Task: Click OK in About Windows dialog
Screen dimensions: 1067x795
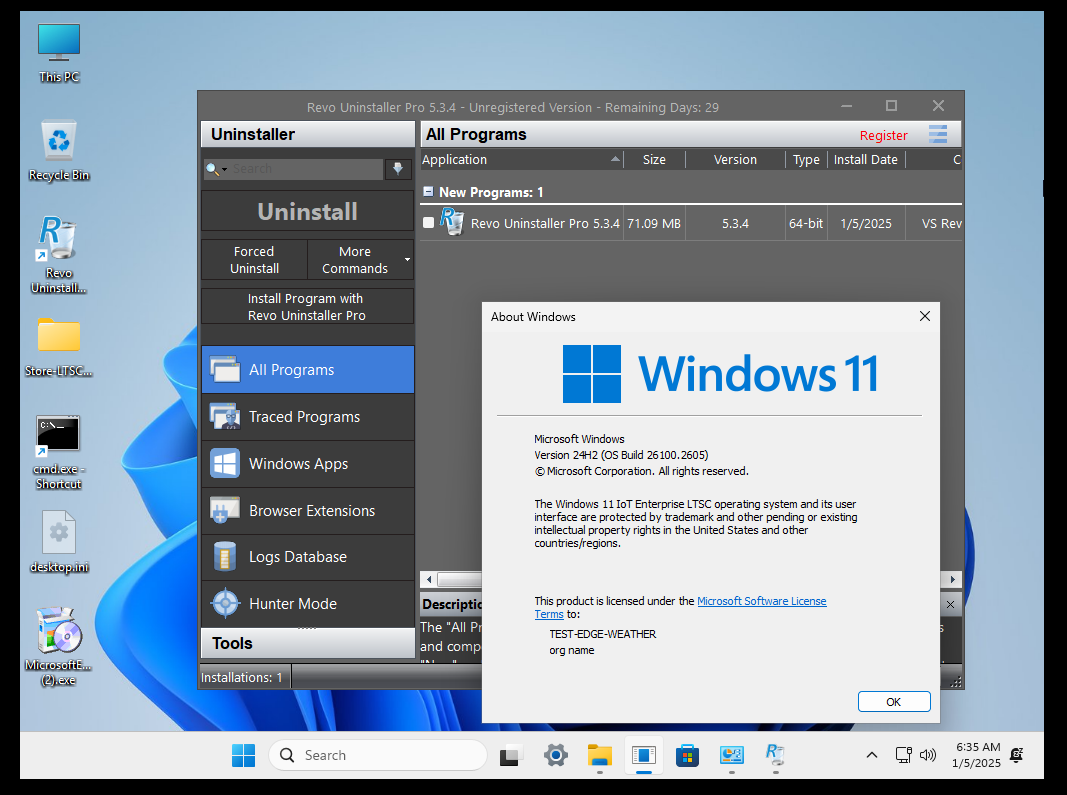Action: (x=893, y=702)
